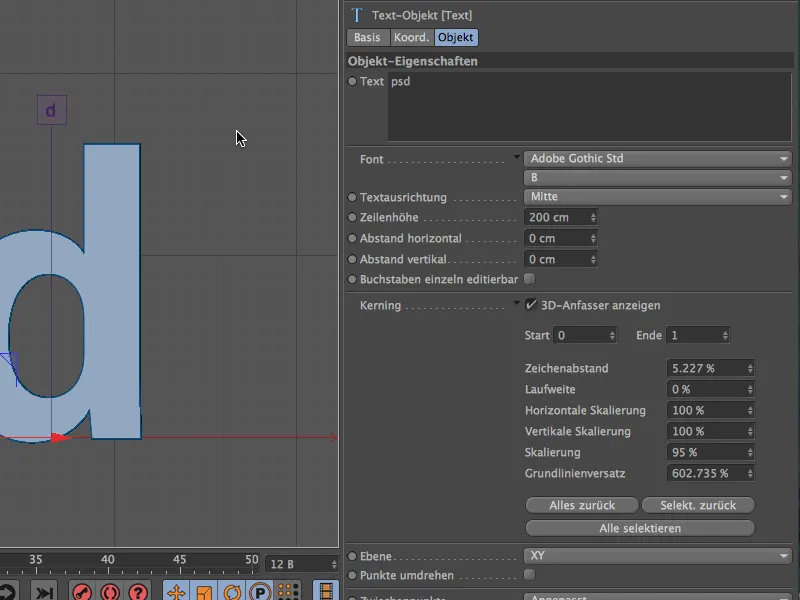The height and width of the screenshot is (600, 800).
Task: Toggle the Abstand horizontal animation dot
Action: point(352,238)
